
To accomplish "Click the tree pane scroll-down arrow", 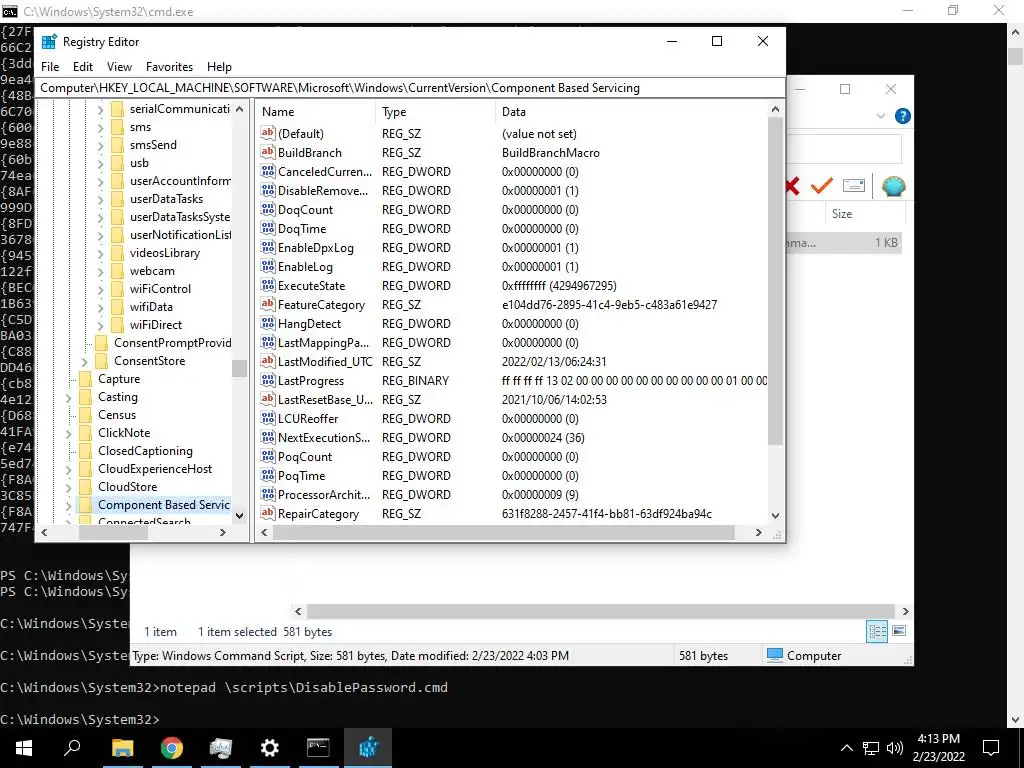I will 239,516.
